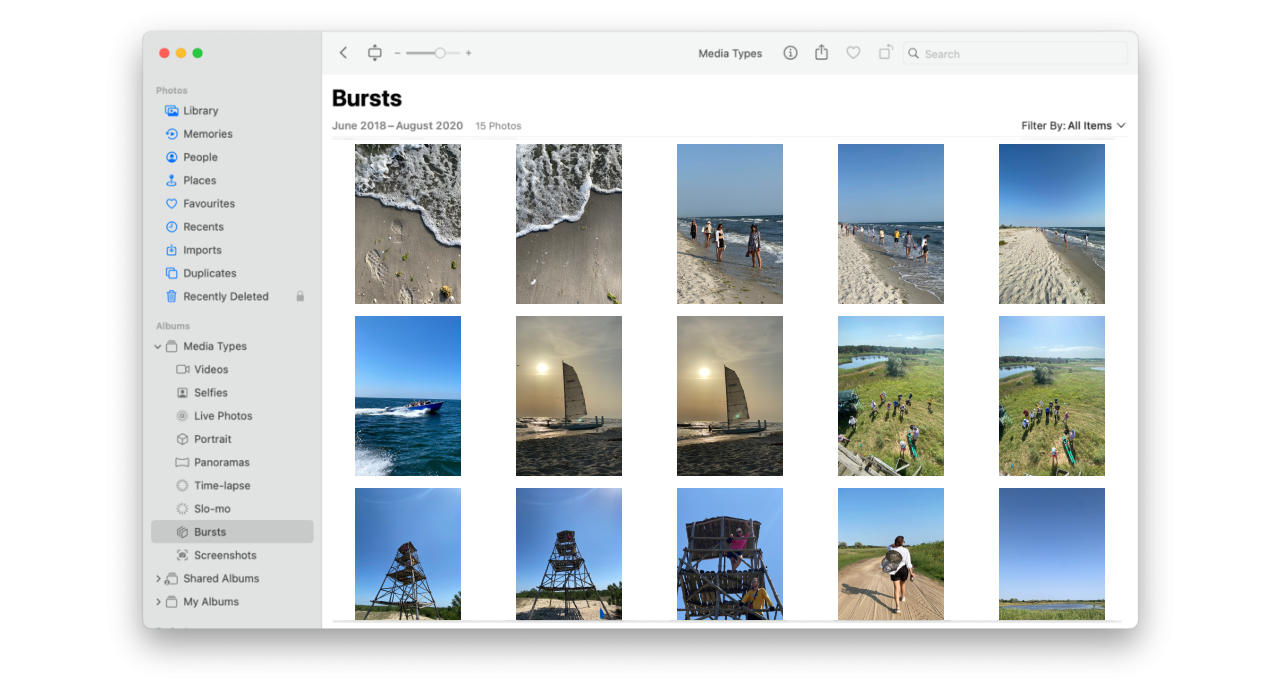
Task: Select the speedboat photo thumbnail
Action: click(x=408, y=396)
